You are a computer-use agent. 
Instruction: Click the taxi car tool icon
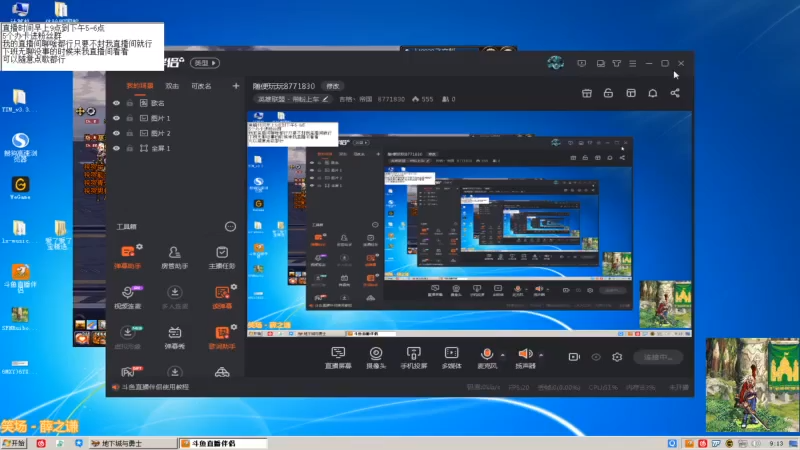coord(222,372)
